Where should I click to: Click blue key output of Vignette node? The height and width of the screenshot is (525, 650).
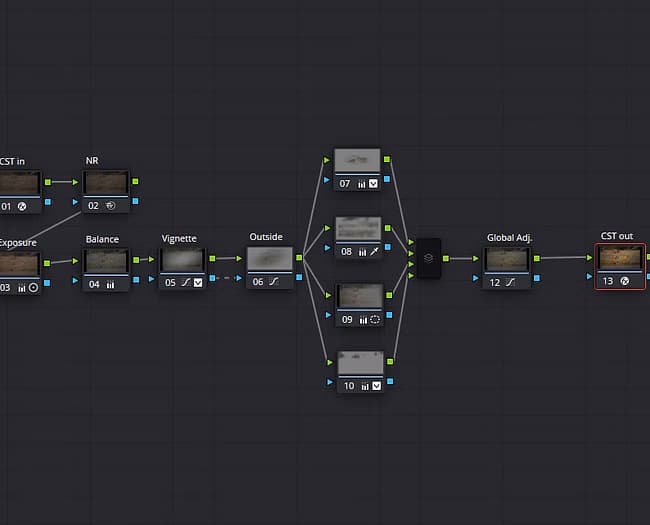[212, 278]
